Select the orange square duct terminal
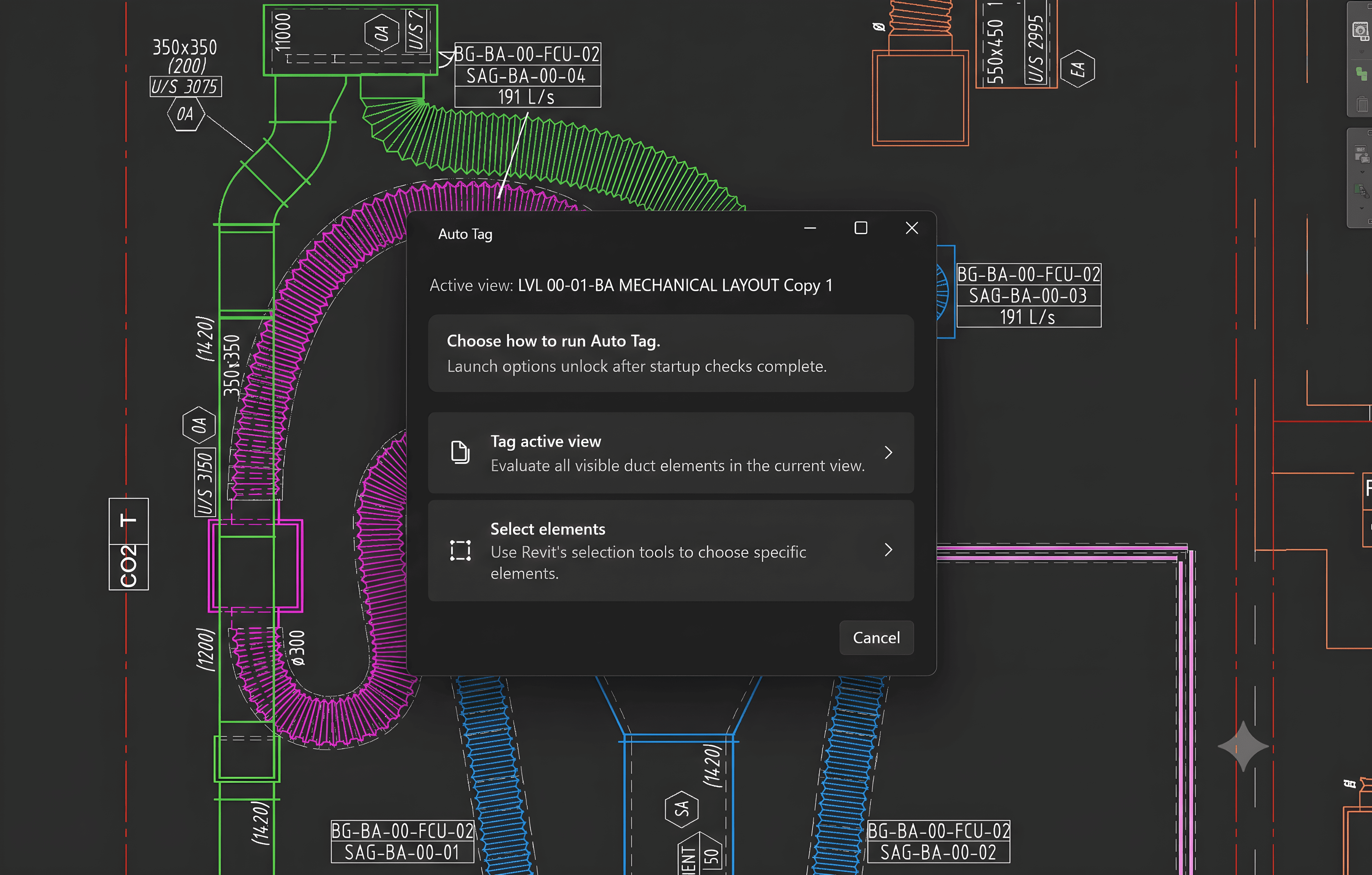This screenshot has width=1372, height=875. coord(920,98)
